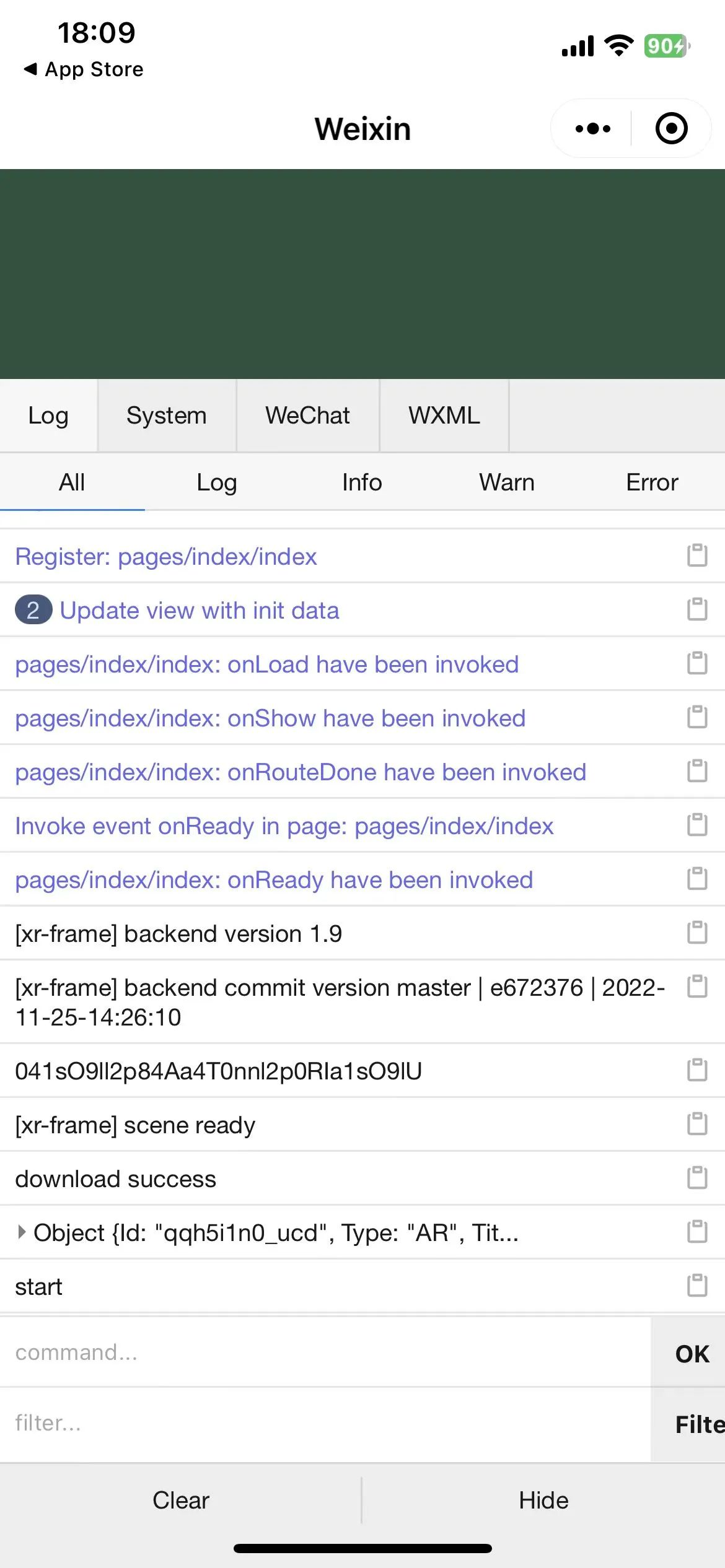Copy the 'Register: pages/index/index' log entry
725x1568 pixels.
[697, 555]
